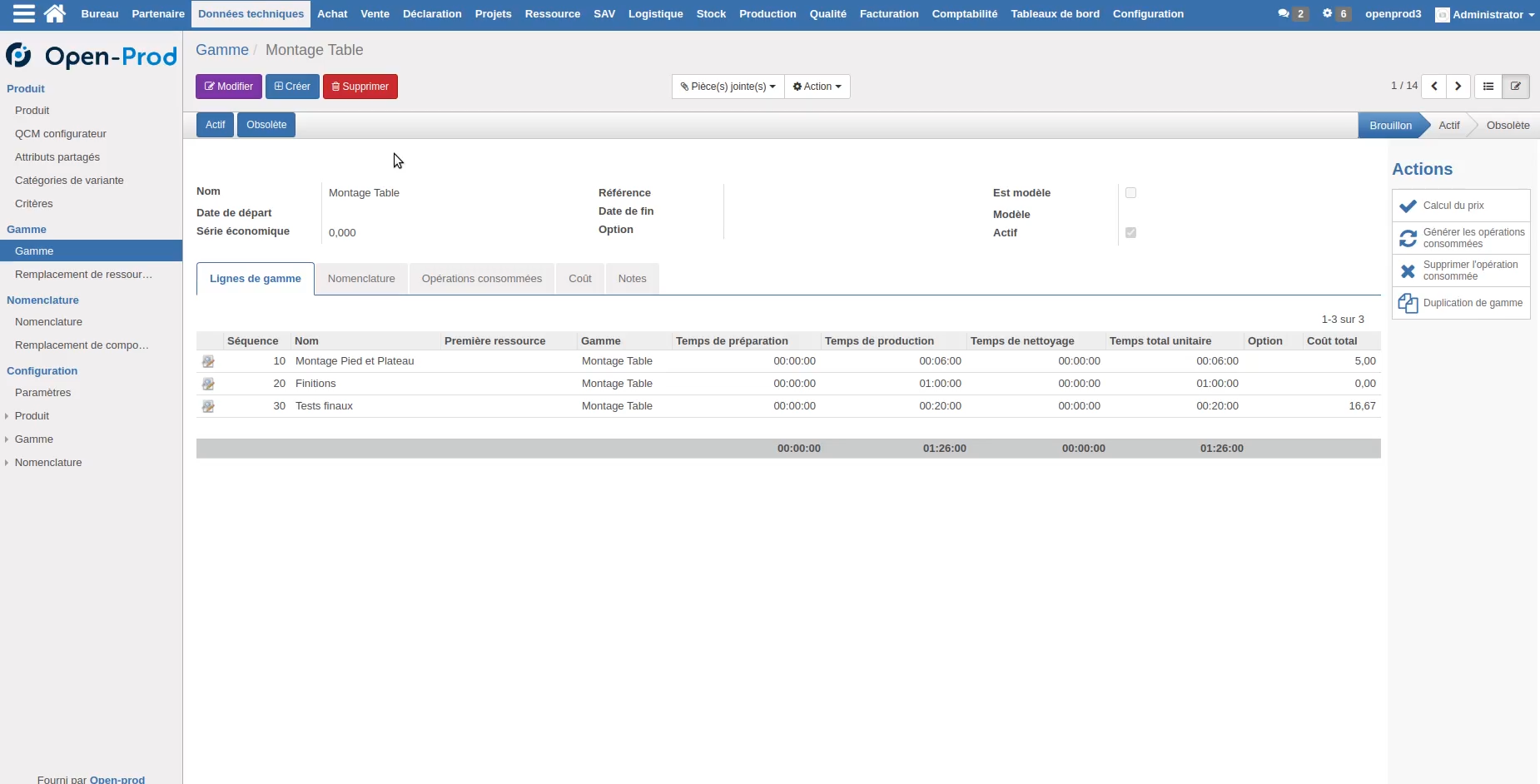Select the Lignes de gamme tab
The width and height of the screenshot is (1540, 784).
click(256, 279)
